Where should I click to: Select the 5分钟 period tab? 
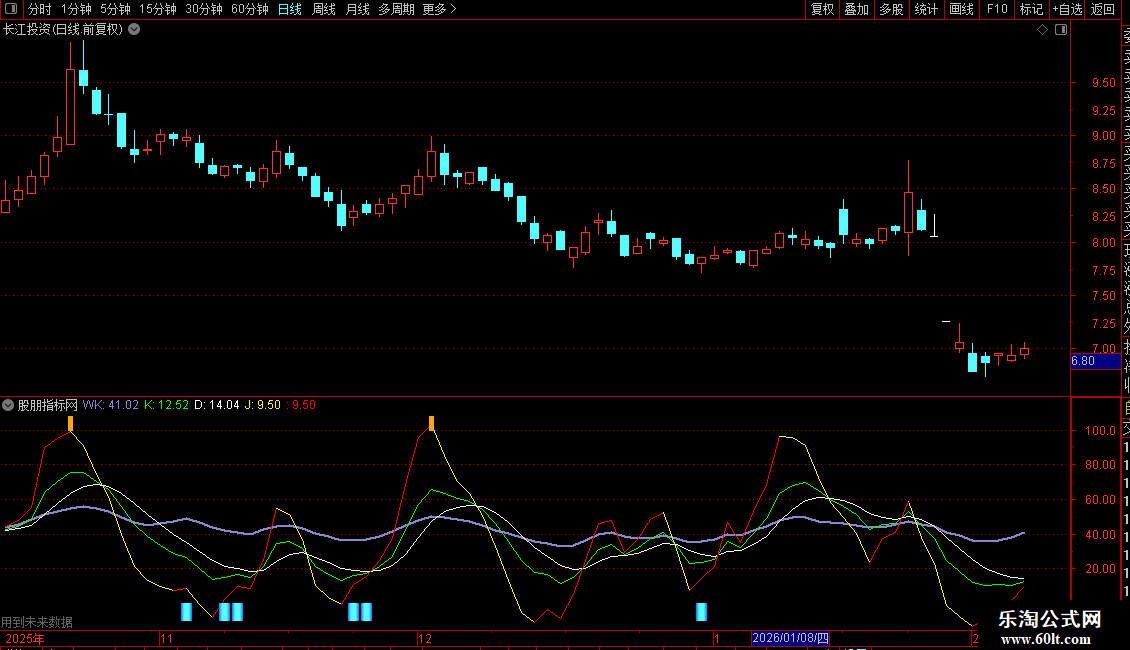tap(115, 9)
